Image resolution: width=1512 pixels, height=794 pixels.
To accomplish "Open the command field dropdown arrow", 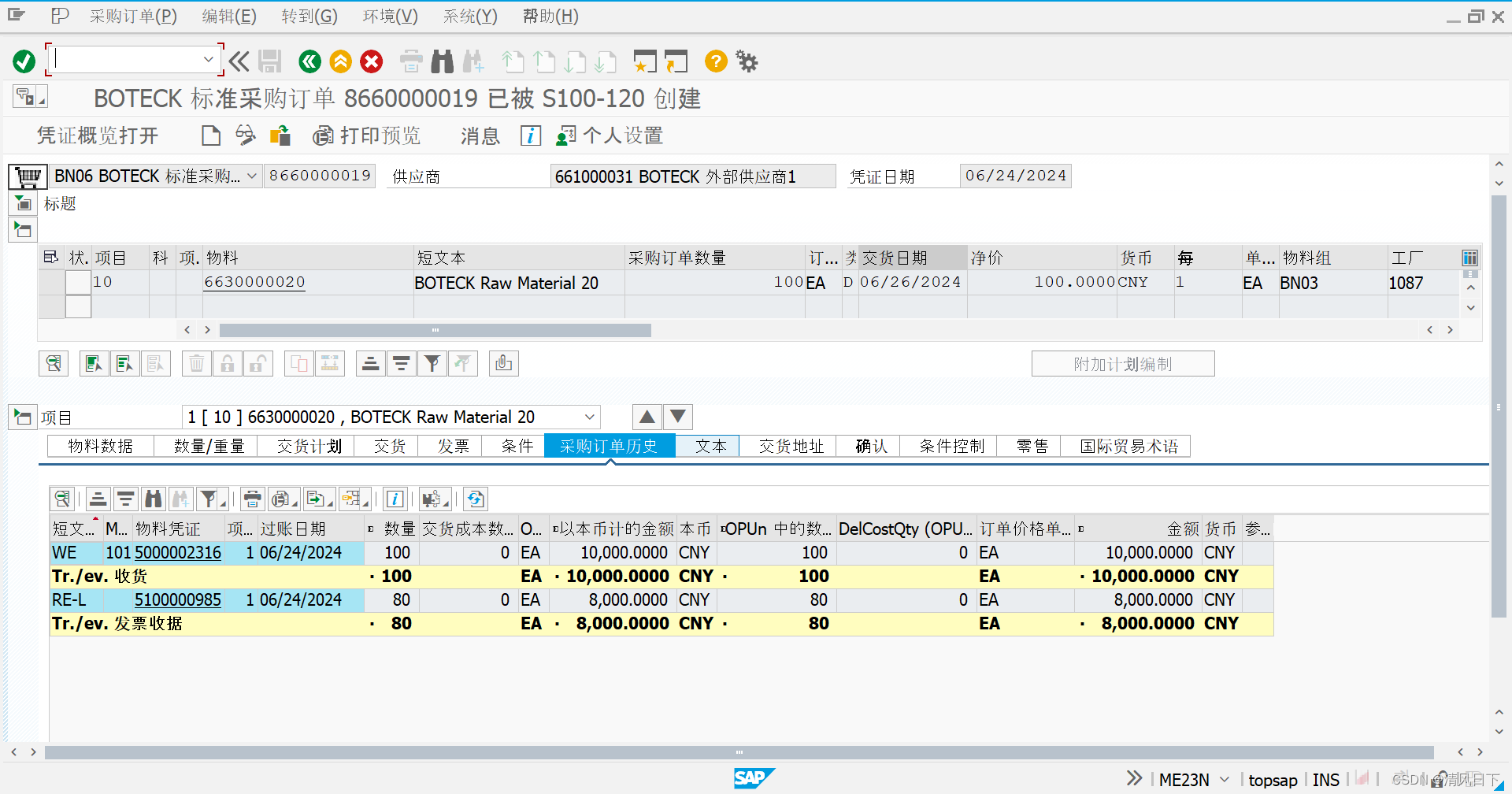I will tap(208, 59).
